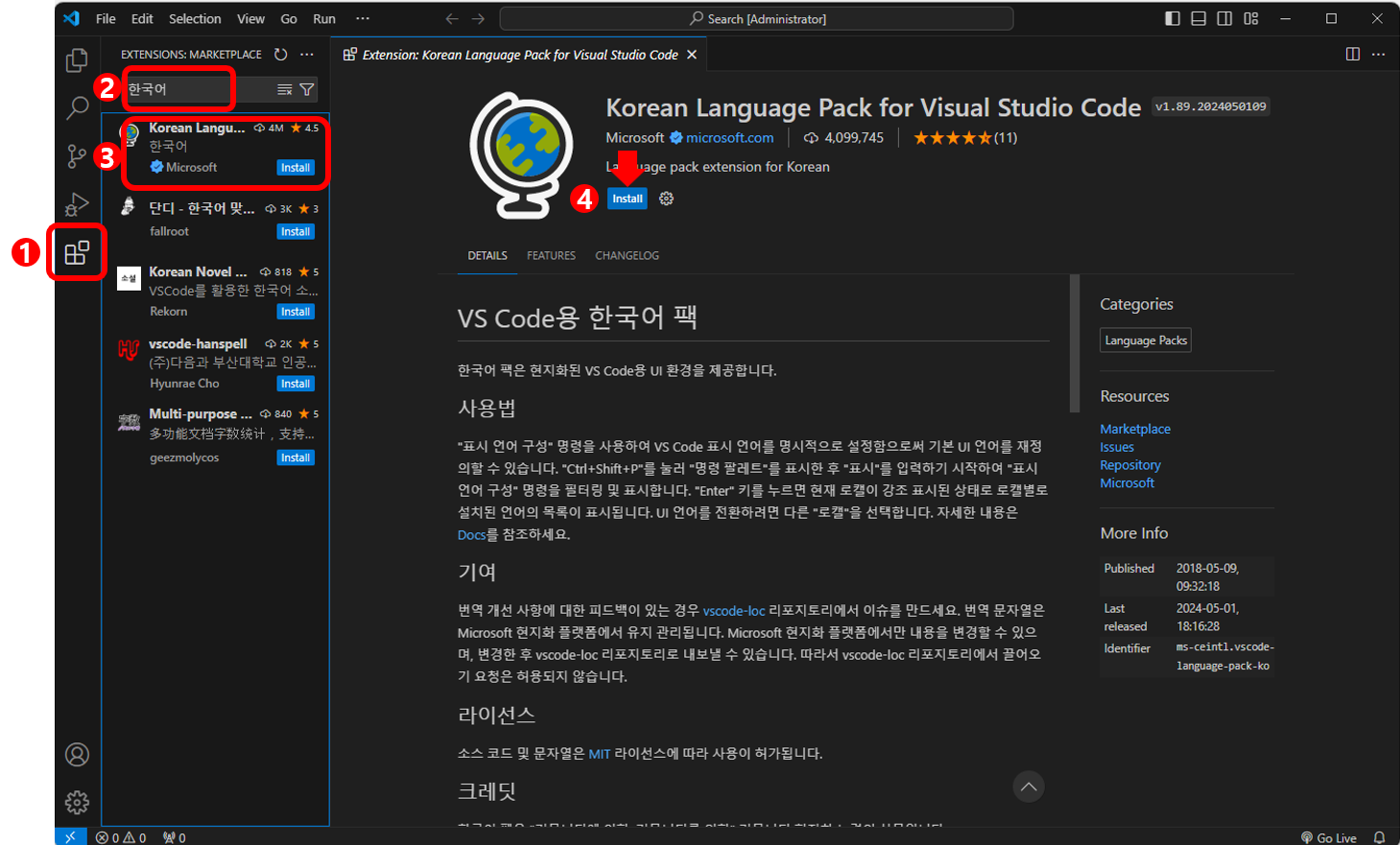1400x845 pixels.
Task: Click the ports indicator in status bar
Action: pos(175,837)
